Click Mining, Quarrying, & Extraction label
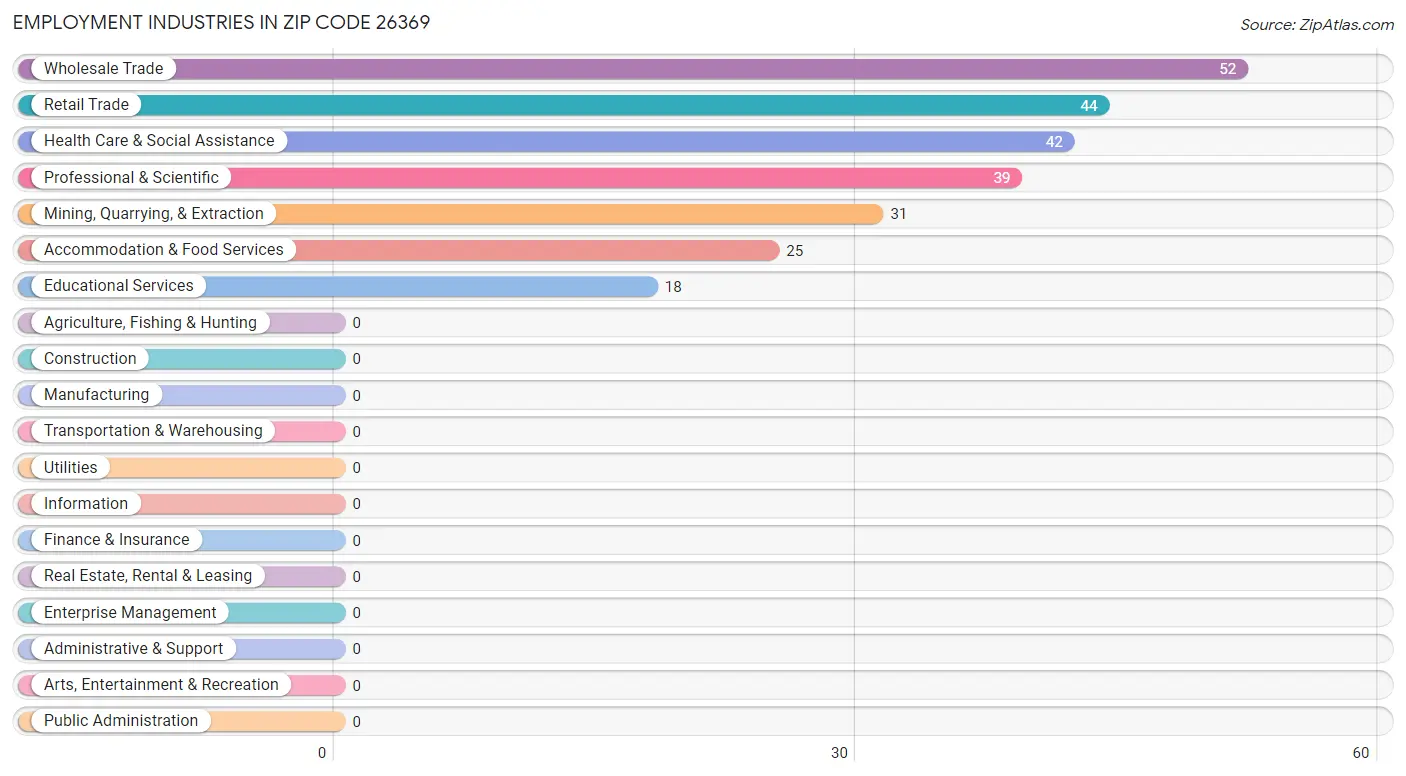 pyautogui.click(x=154, y=214)
